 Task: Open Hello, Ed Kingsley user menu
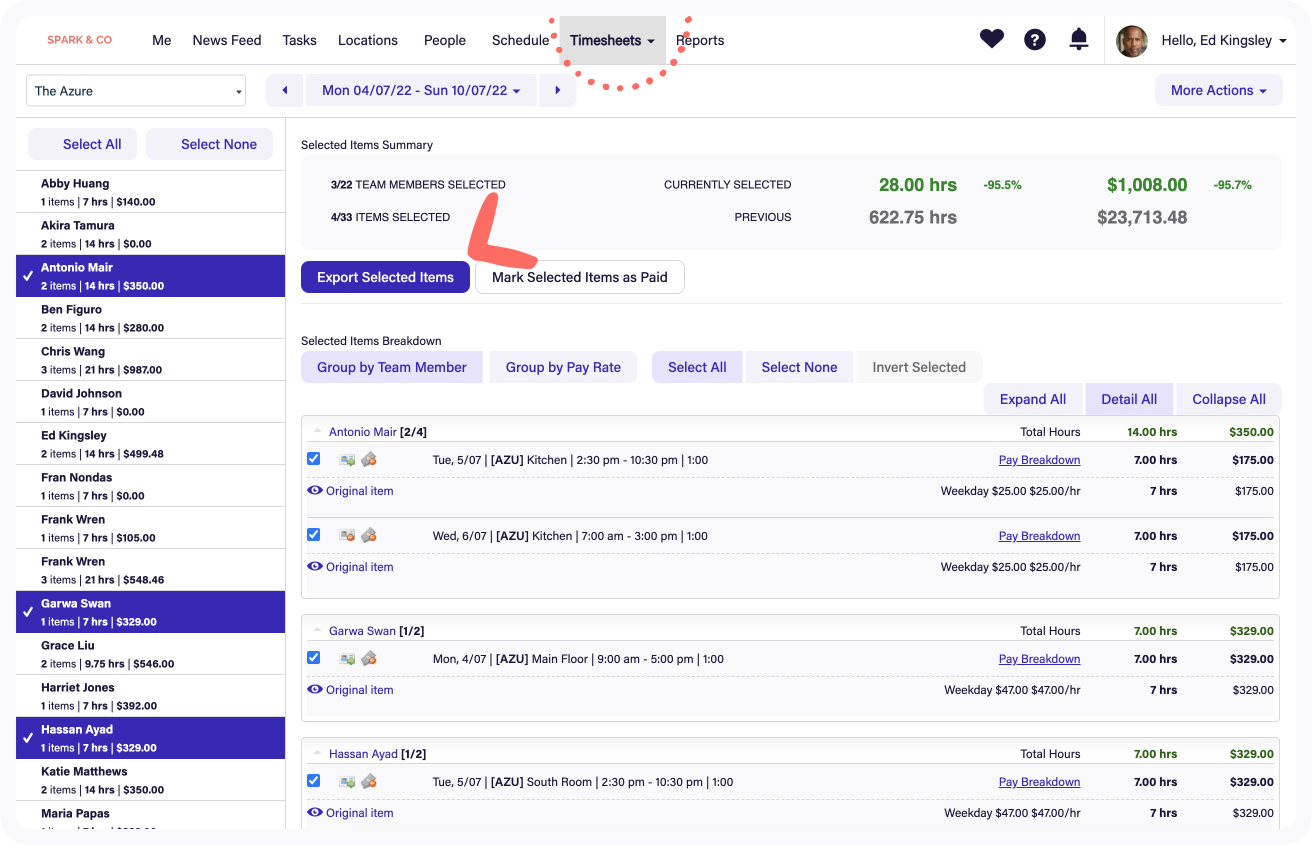(1223, 41)
